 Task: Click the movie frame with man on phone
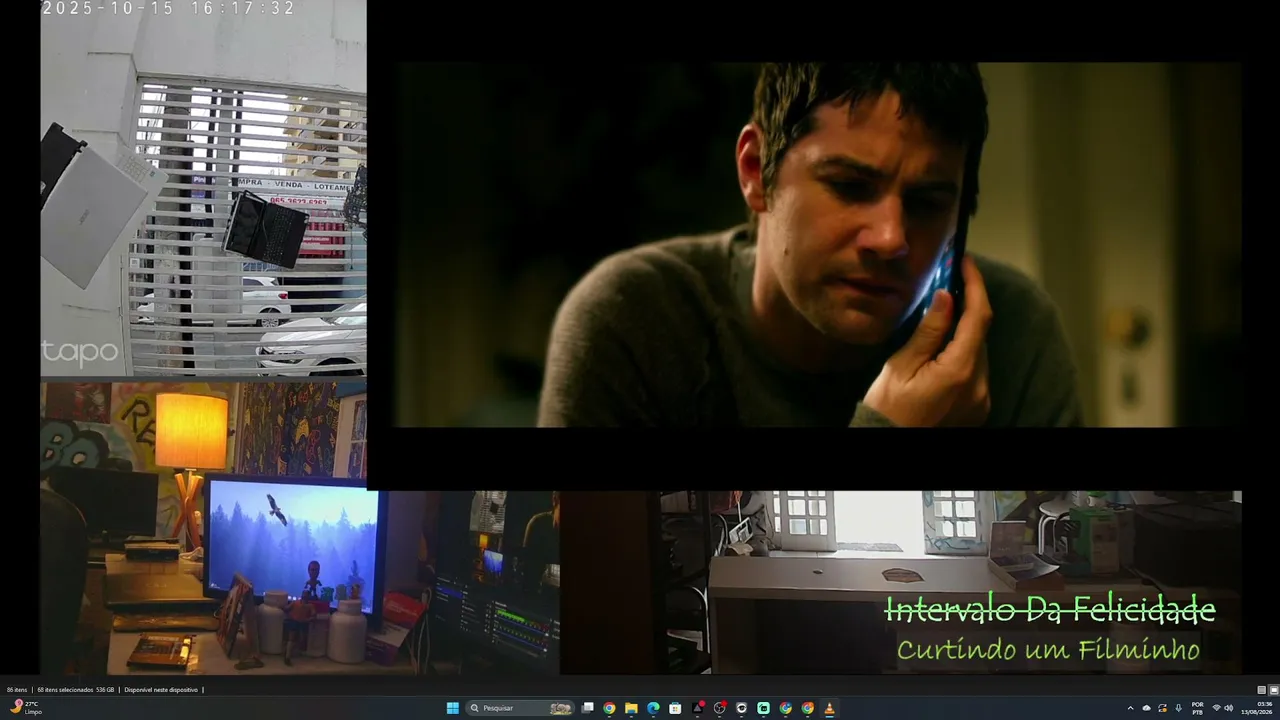click(817, 245)
